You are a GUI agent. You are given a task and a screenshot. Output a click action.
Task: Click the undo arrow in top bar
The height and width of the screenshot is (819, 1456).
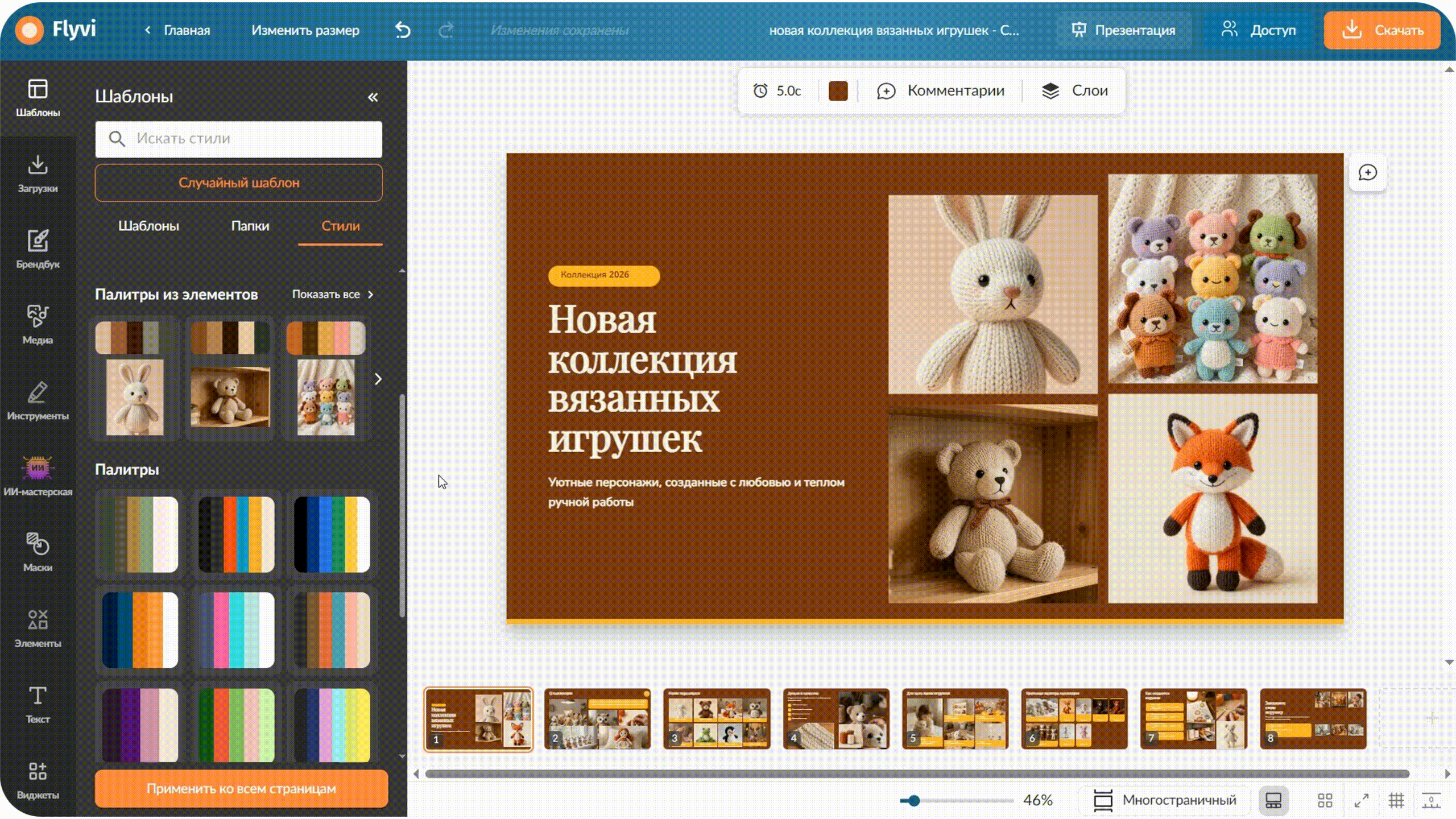point(403,30)
